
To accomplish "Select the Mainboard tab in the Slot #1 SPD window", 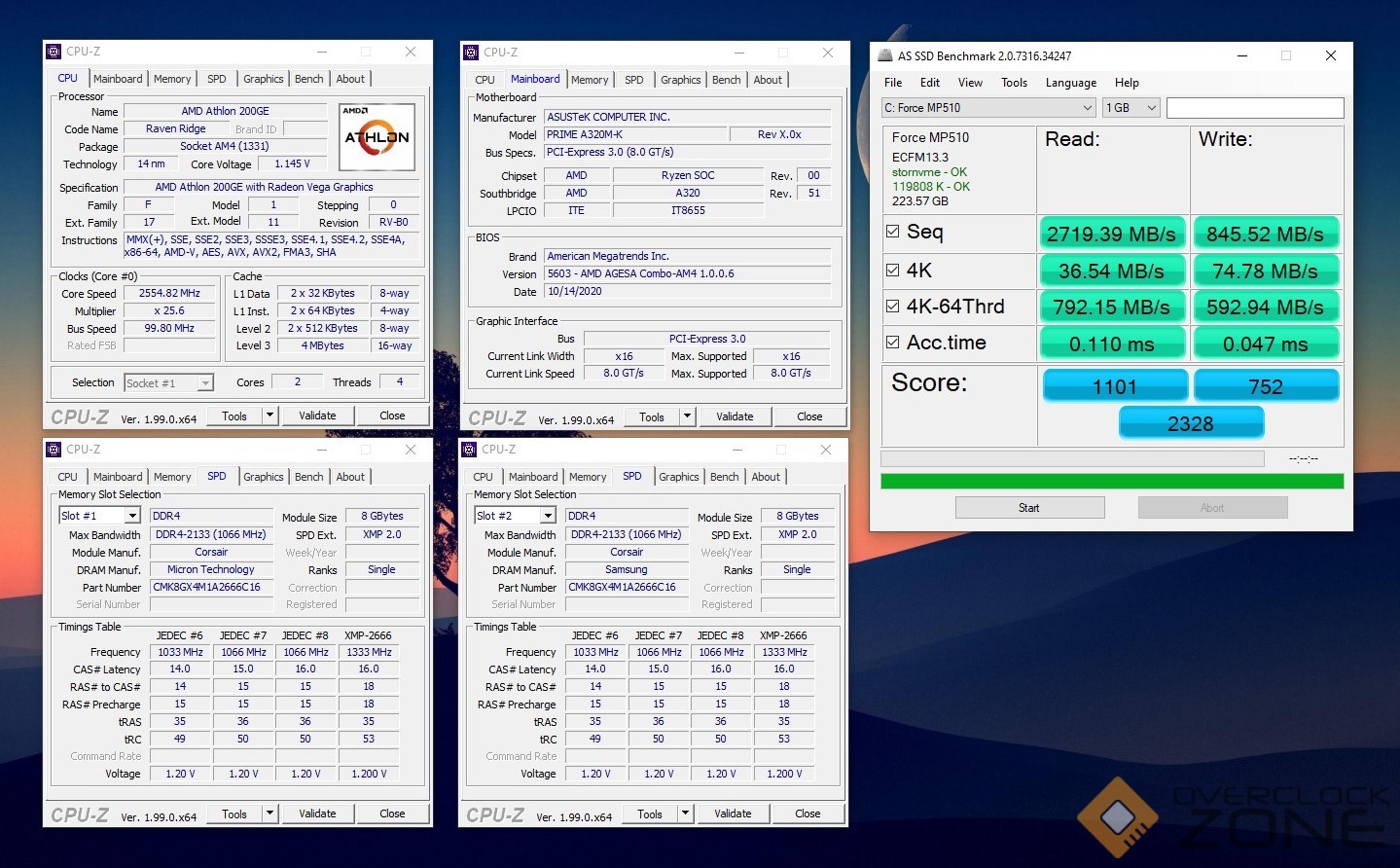I will (118, 477).
